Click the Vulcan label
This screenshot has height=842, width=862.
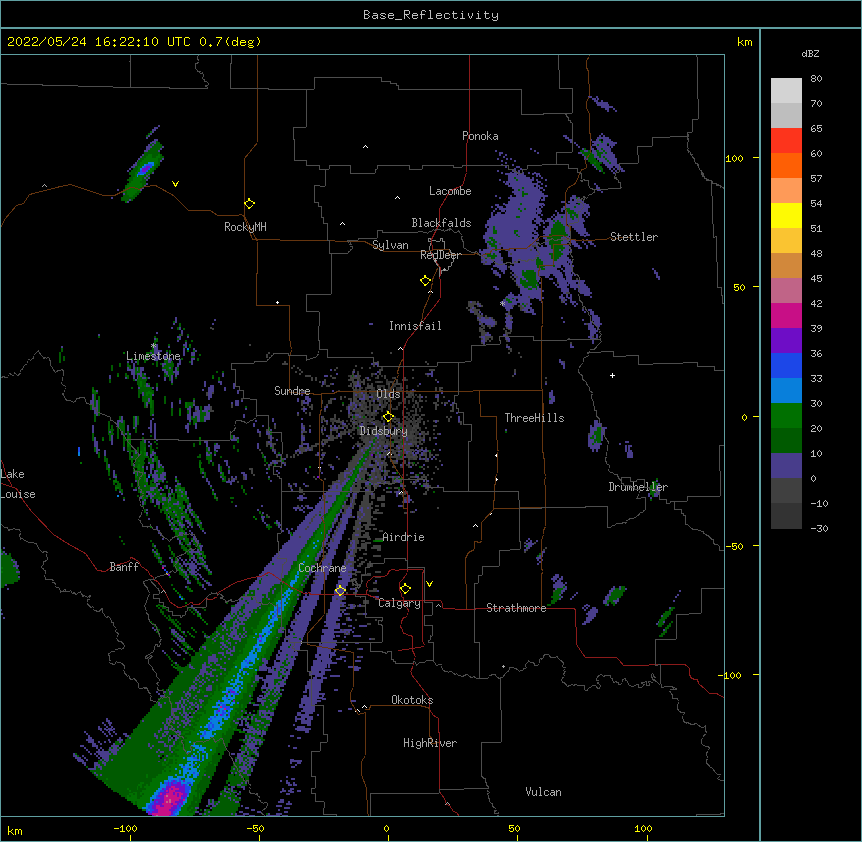pyautogui.click(x=543, y=792)
